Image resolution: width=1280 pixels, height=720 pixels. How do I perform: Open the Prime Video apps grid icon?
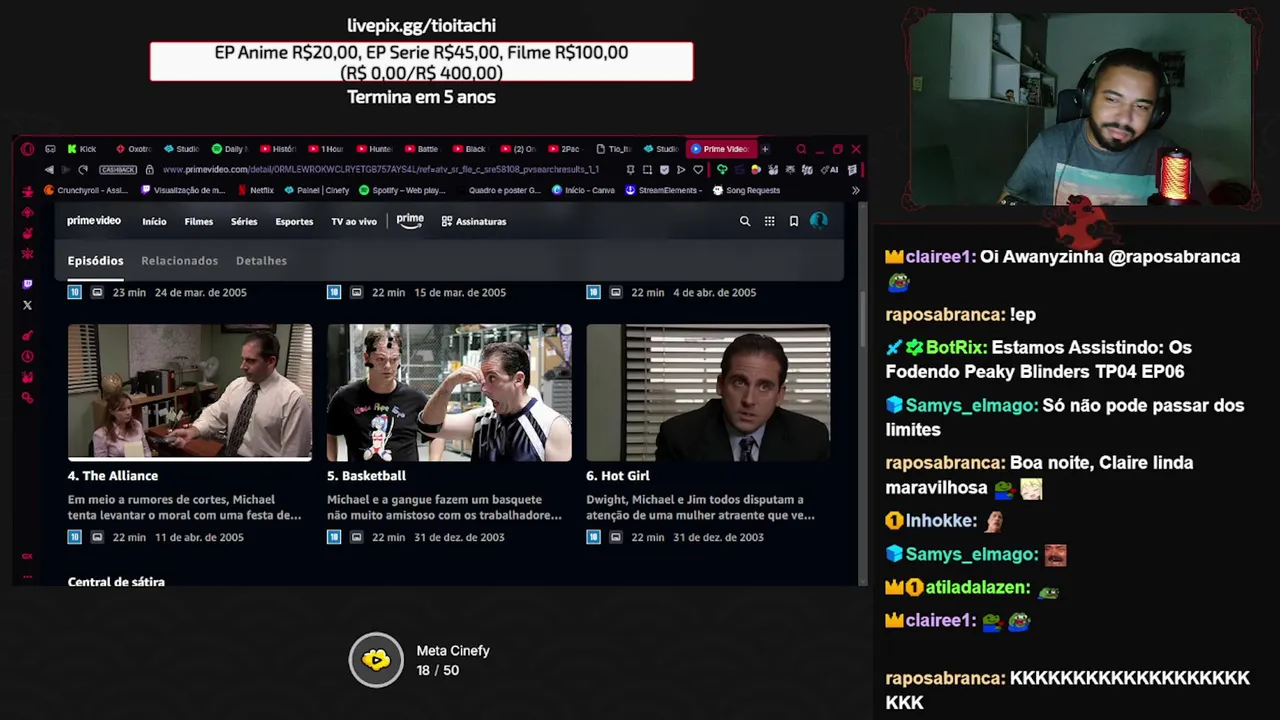pos(769,221)
